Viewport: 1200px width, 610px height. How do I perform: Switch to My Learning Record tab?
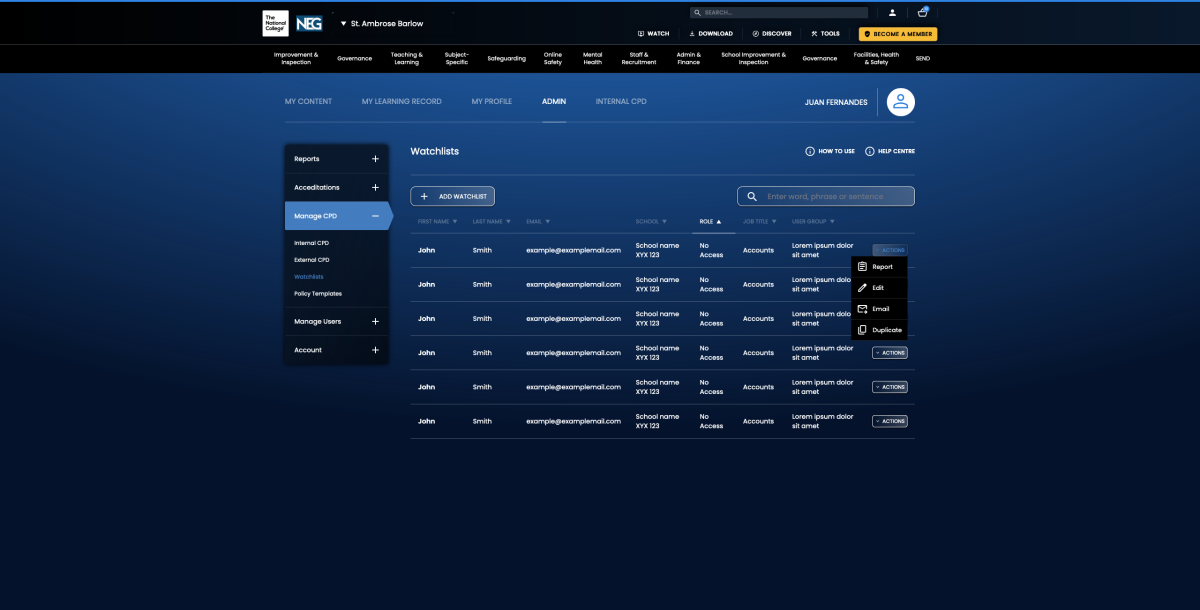tap(401, 102)
